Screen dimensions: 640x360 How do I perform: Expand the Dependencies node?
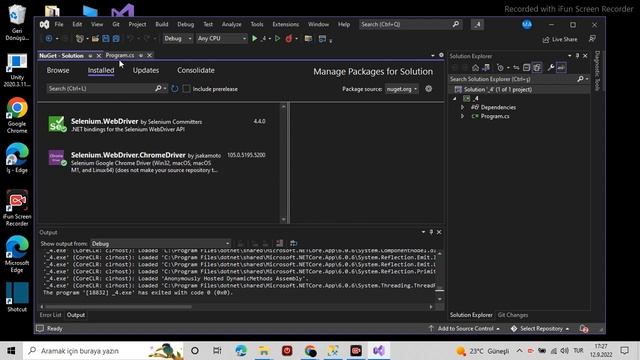coord(462,107)
